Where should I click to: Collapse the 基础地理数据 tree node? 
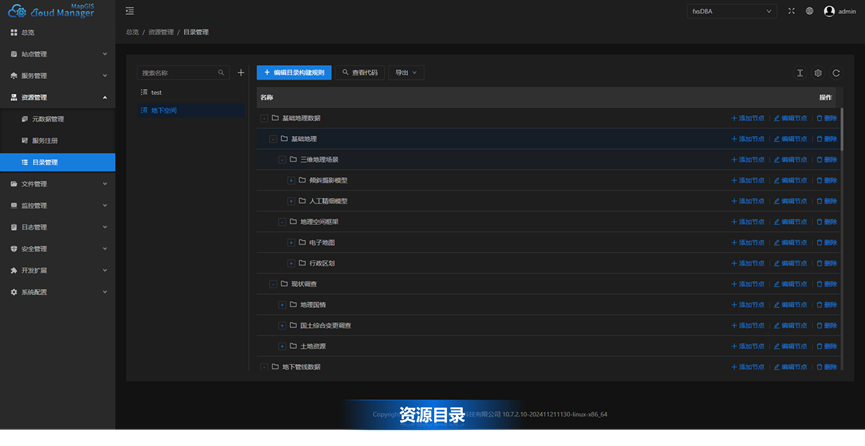(264, 118)
